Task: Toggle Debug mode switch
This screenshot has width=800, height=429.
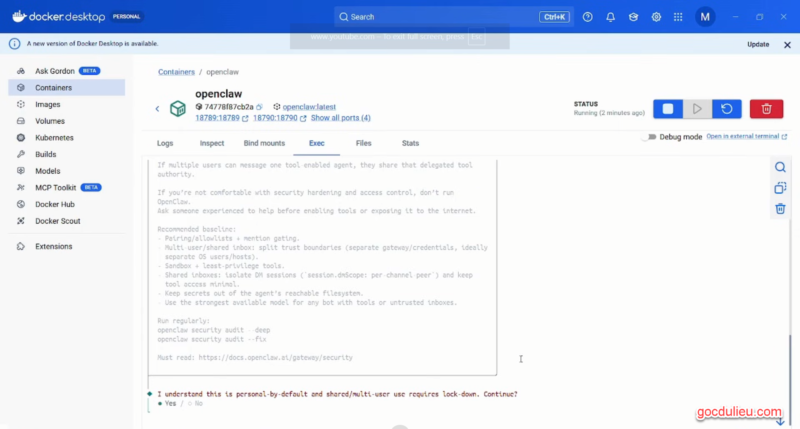Action: (651, 136)
